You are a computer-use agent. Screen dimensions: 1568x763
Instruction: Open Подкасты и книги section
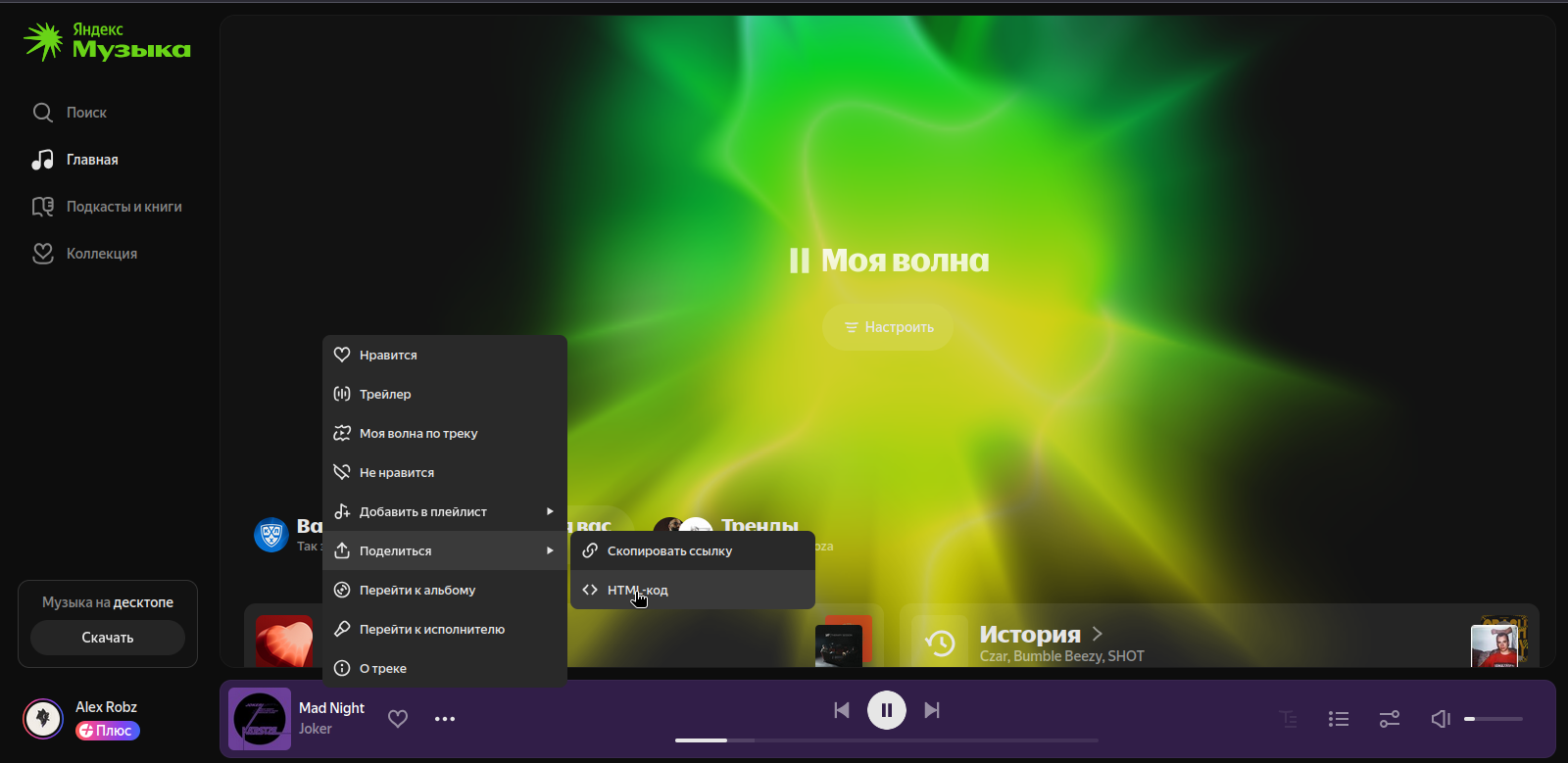pos(123,207)
